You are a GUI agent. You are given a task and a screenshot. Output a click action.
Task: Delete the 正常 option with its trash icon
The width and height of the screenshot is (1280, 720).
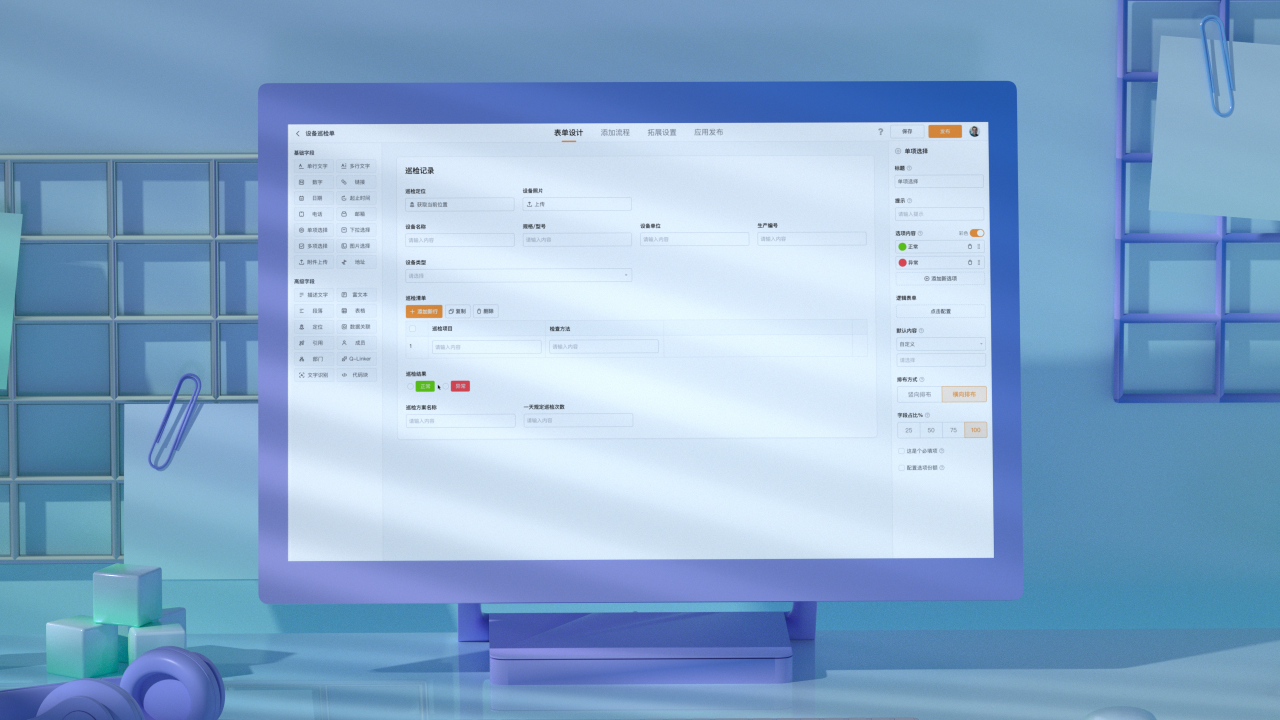coord(969,246)
